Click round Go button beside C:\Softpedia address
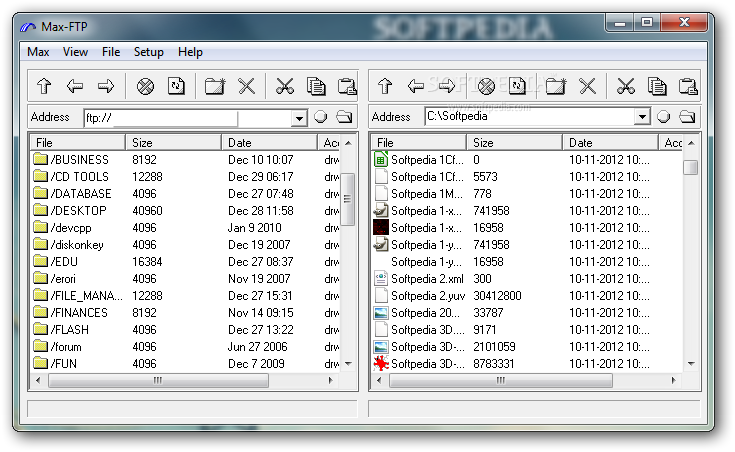 pos(663,117)
